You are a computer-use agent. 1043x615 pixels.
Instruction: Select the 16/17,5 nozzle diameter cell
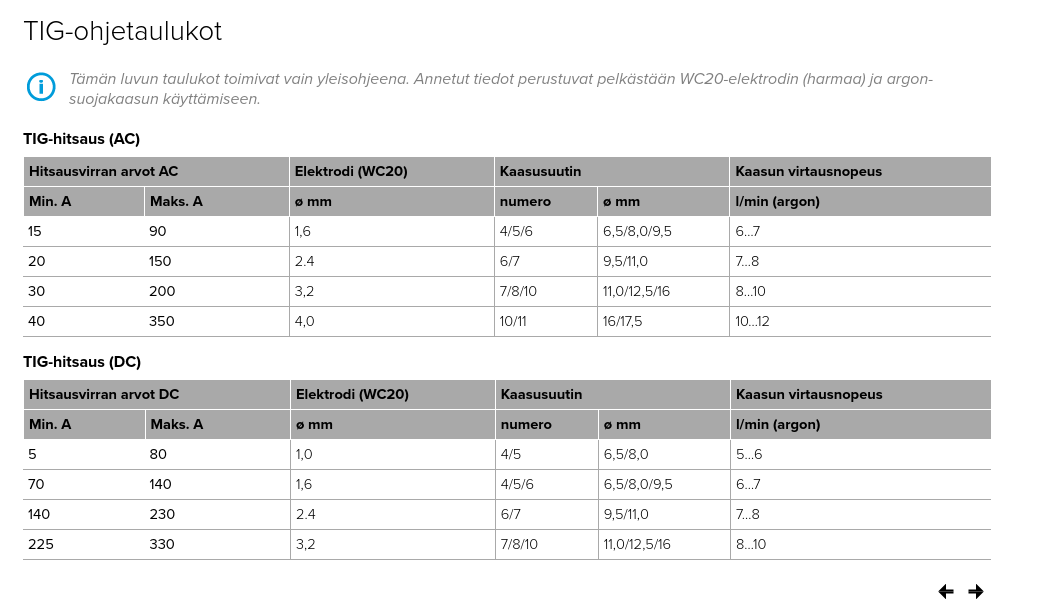point(622,322)
